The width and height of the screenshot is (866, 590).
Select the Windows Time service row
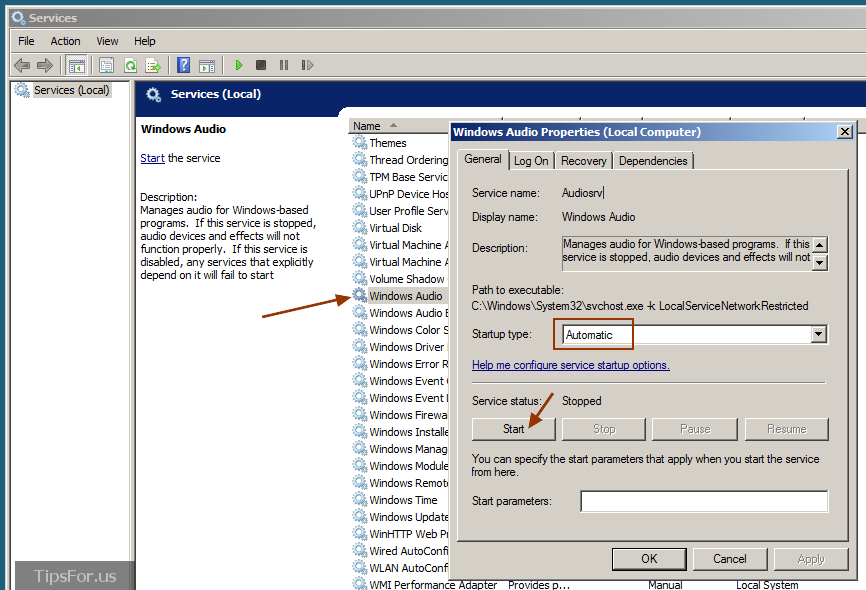(400, 500)
